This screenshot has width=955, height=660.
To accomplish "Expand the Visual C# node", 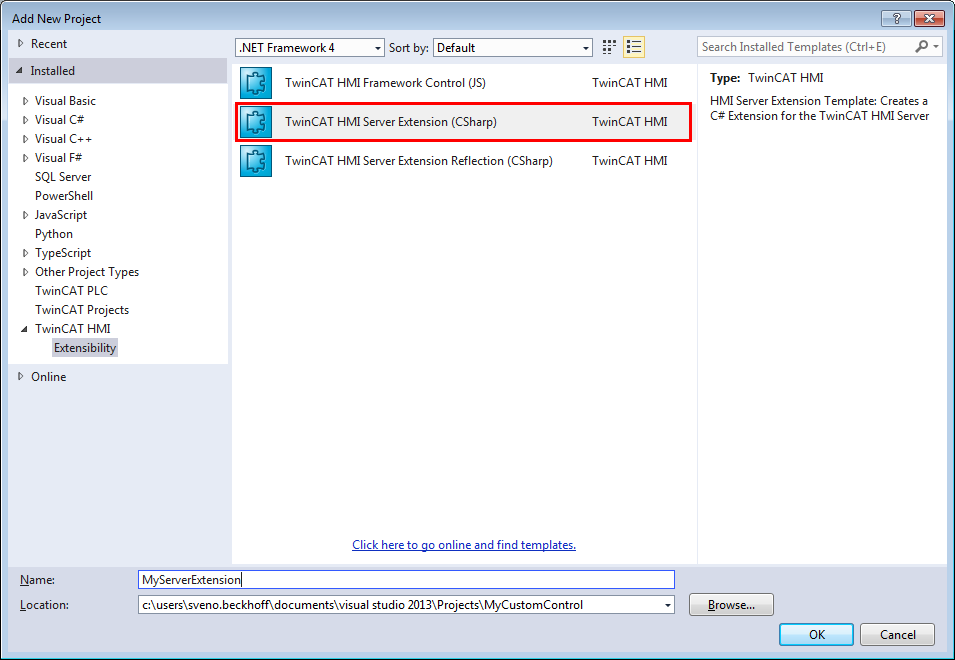I will pyautogui.click(x=26, y=120).
